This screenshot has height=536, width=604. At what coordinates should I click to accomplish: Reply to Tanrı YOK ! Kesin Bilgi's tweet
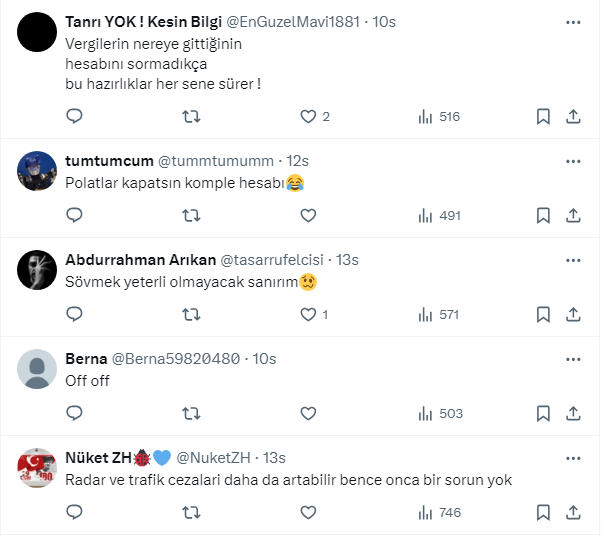coord(74,117)
